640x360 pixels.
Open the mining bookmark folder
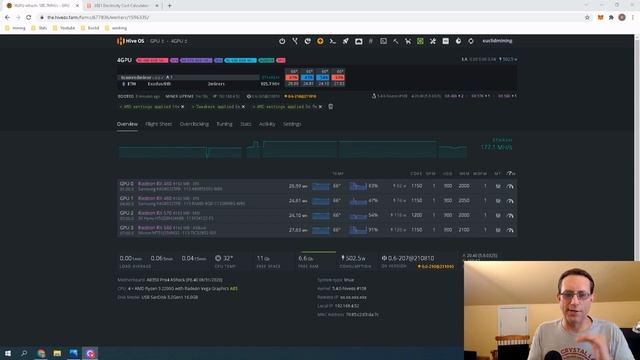pyautogui.click(x=15, y=28)
